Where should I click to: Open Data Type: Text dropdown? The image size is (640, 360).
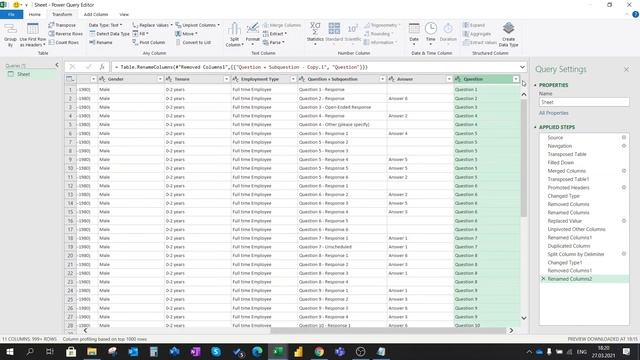tap(105, 25)
